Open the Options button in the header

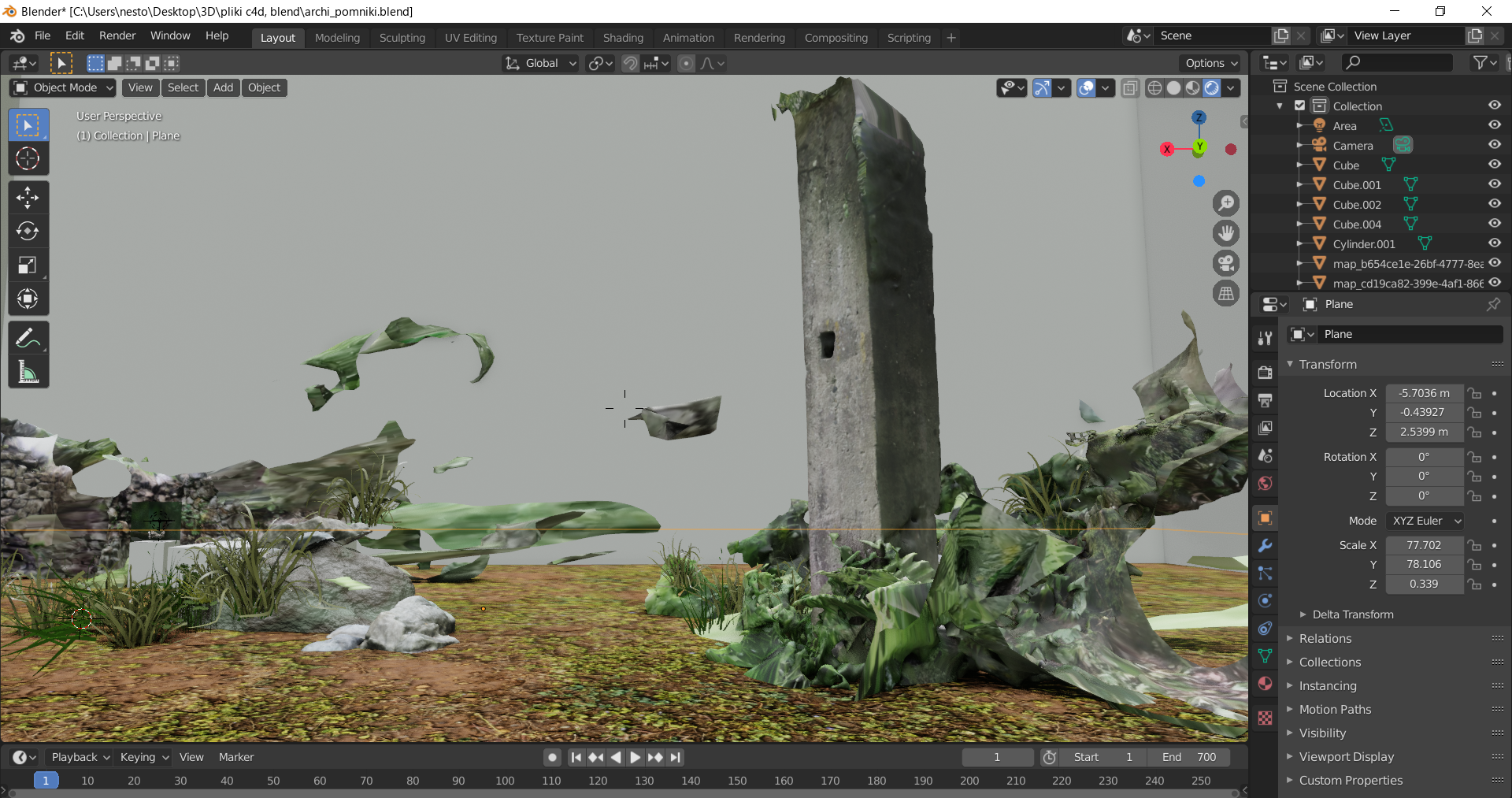[x=1211, y=63]
